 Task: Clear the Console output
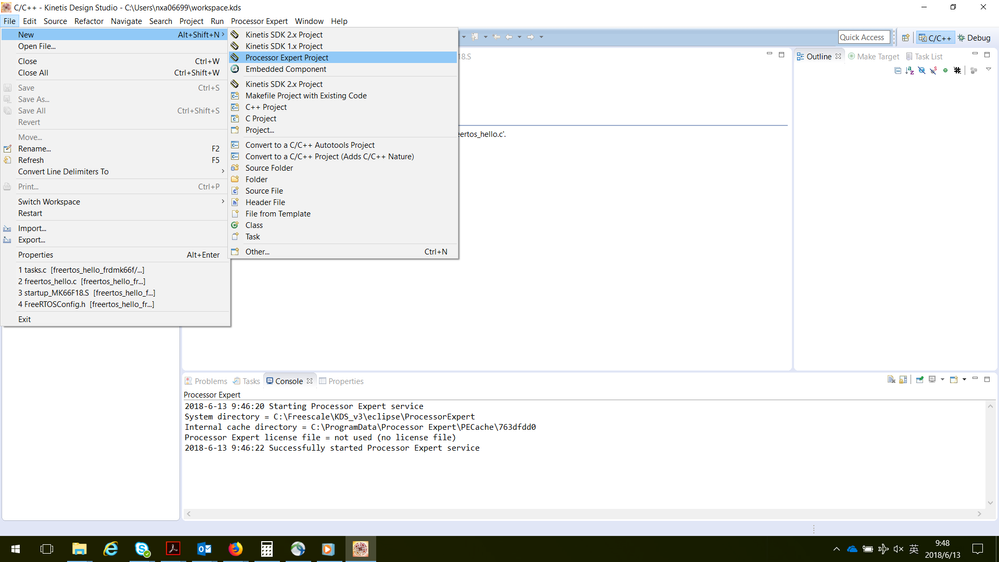(x=891, y=380)
